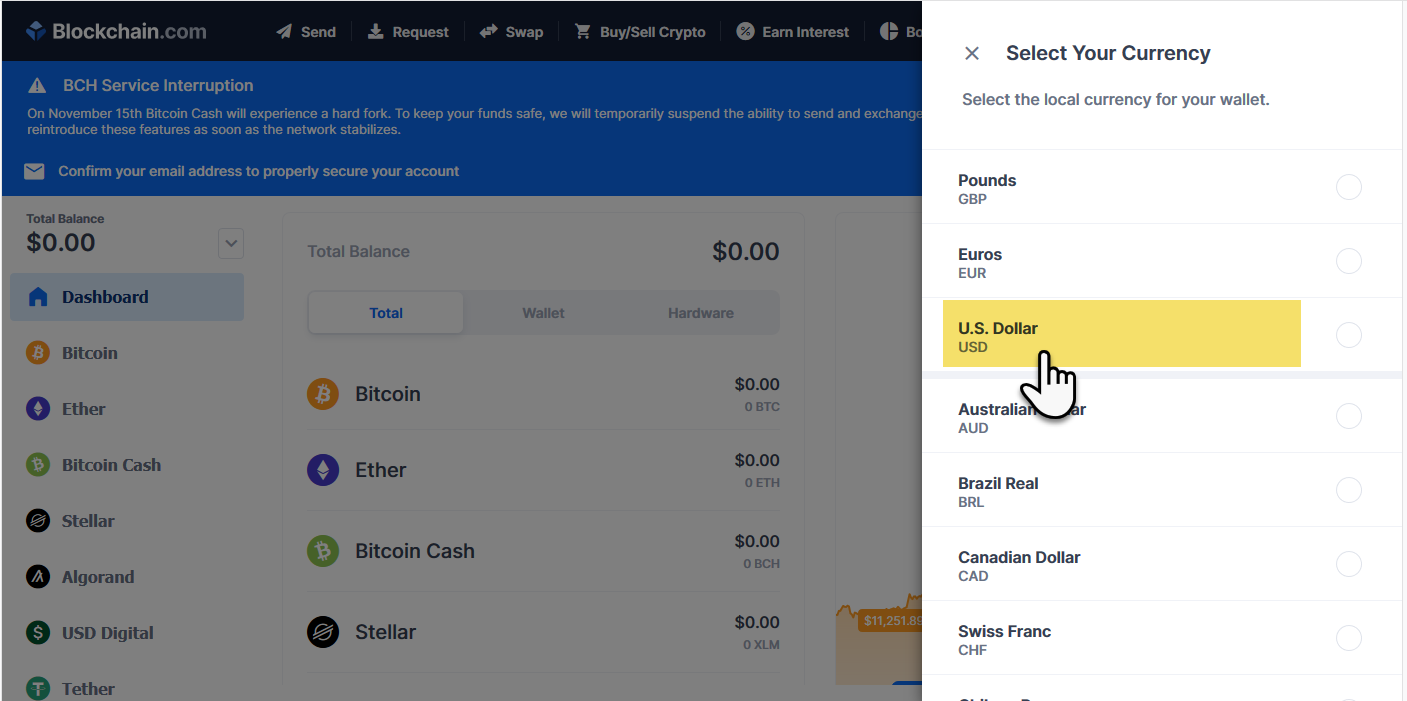Click the Swap arrows icon
Image resolution: width=1407 pixels, height=701 pixels.
[488, 31]
